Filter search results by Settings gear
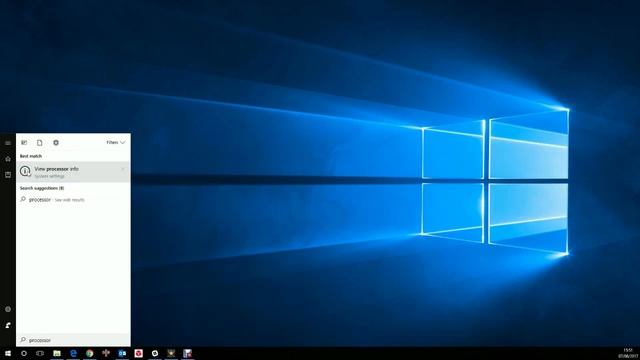640x360 pixels. coord(56,142)
